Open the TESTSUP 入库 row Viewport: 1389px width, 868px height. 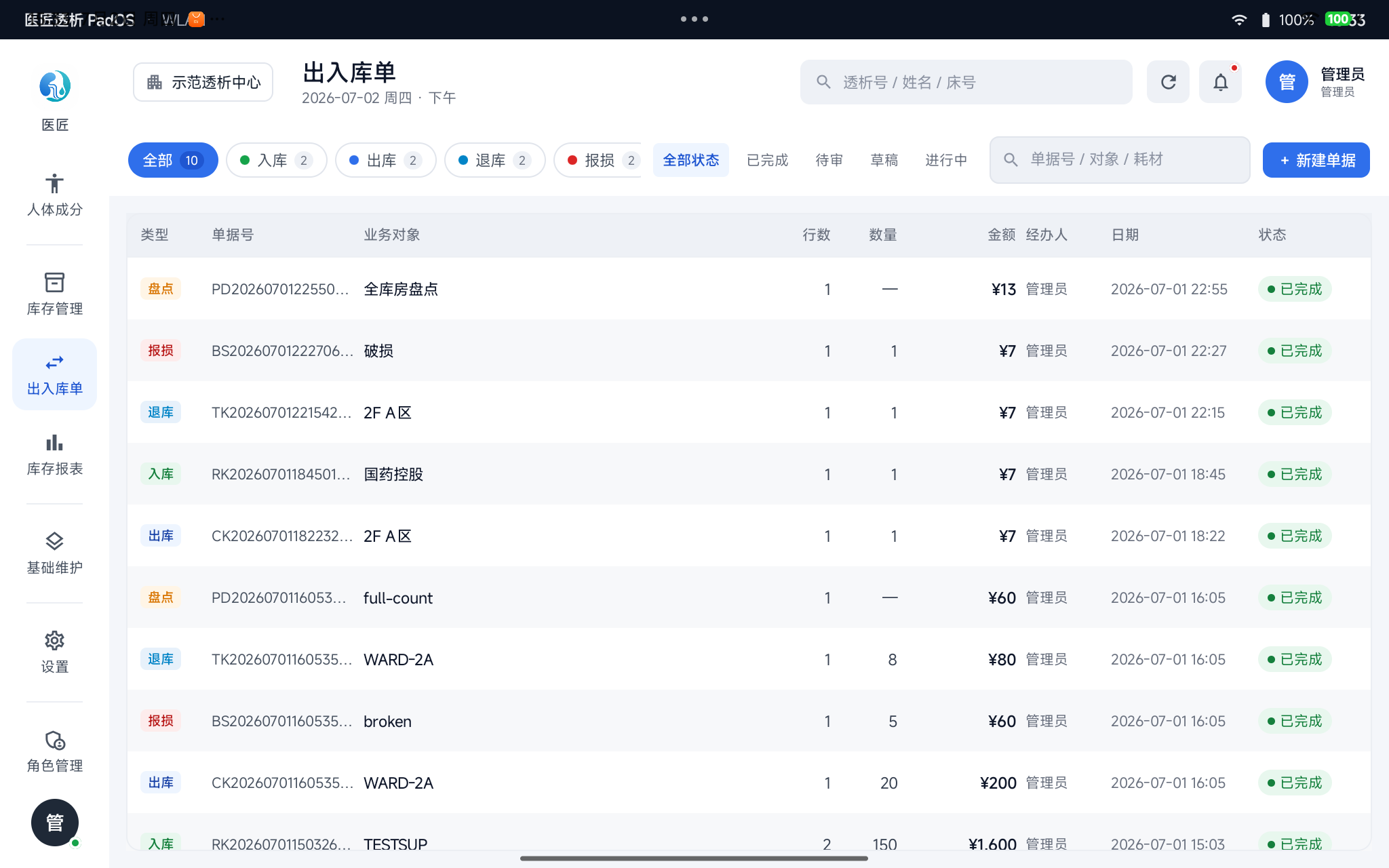click(x=749, y=832)
